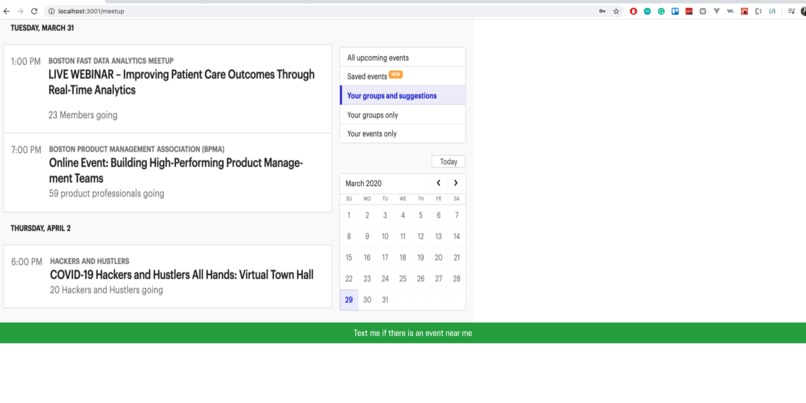Open Boston Product Management Association (BPMA) group
This screenshot has width=806, height=403.
click(x=137, y=149)
